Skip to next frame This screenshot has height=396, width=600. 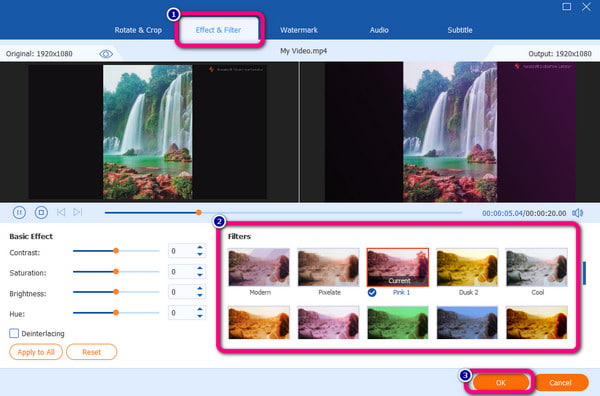click(78, 212)
